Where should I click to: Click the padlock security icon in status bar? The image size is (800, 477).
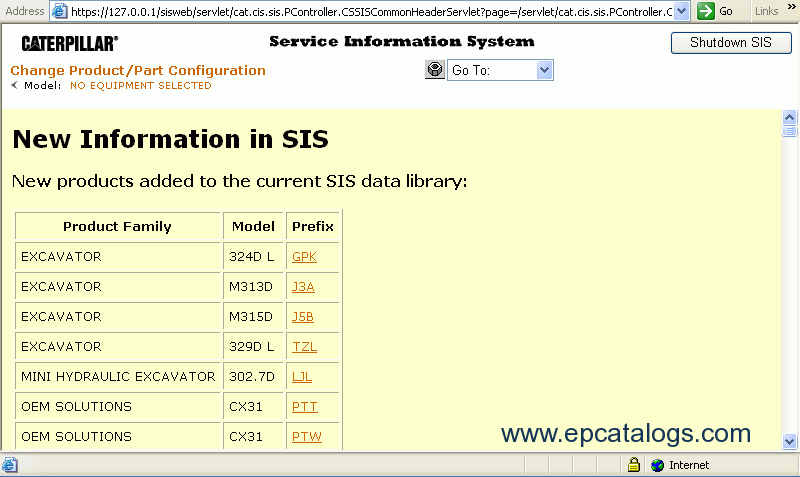pos(633,465)
